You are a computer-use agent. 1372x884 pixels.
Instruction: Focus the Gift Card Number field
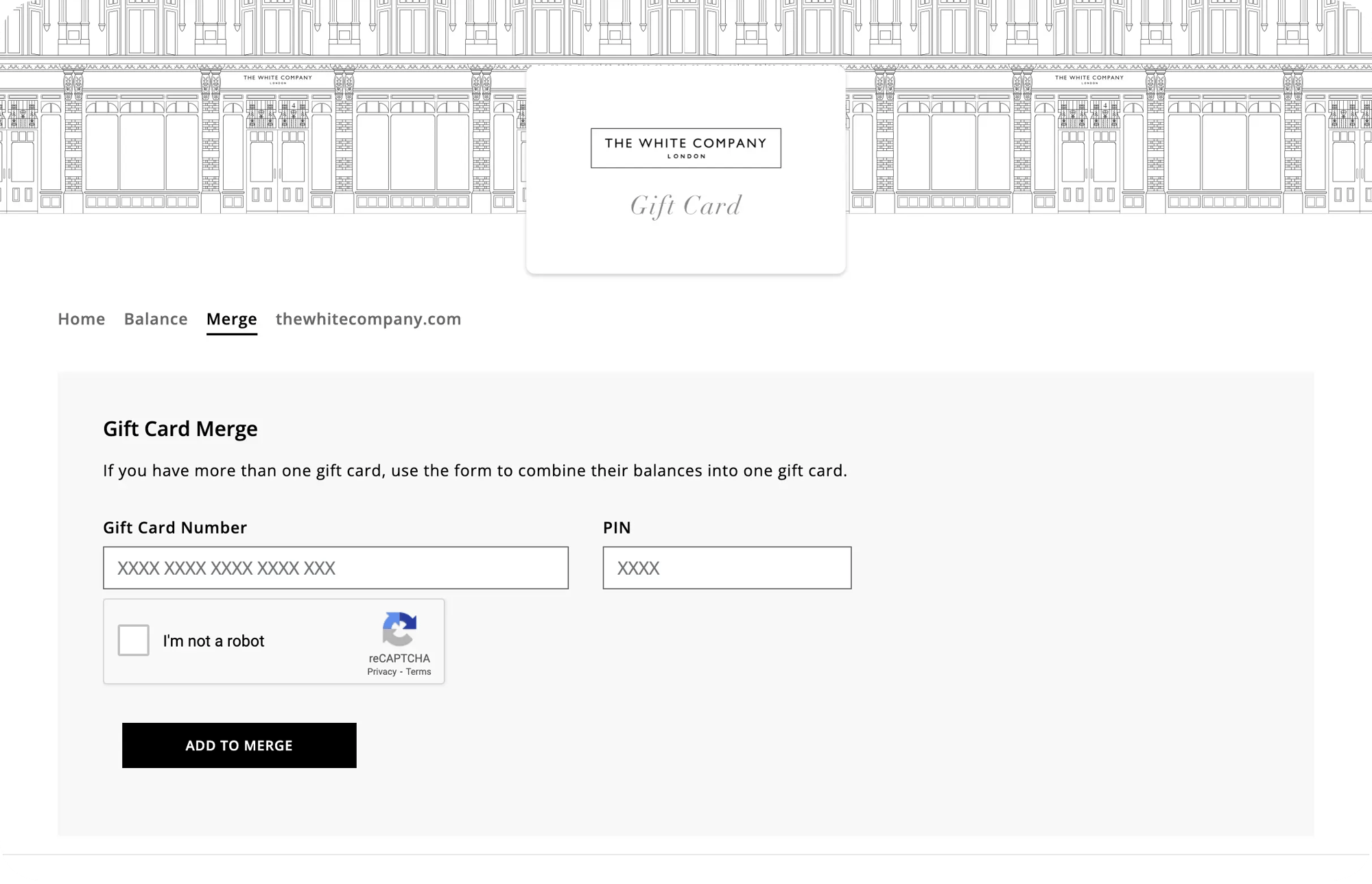pyautogui.click(x=335, y=568)
